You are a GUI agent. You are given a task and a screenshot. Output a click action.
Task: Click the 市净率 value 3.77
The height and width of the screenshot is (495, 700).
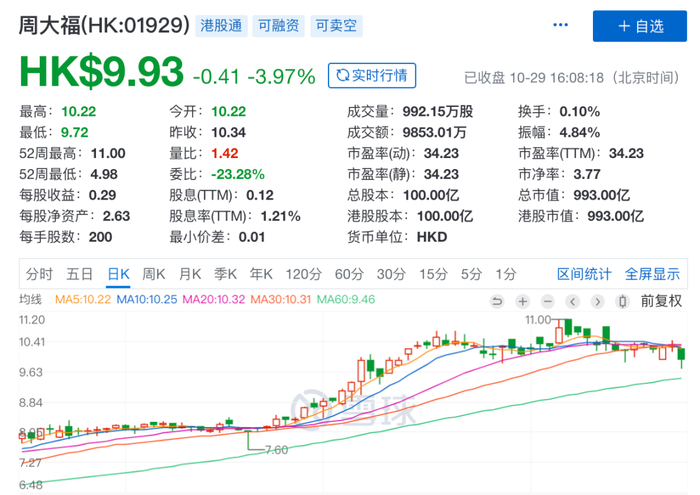click(587, 174)
